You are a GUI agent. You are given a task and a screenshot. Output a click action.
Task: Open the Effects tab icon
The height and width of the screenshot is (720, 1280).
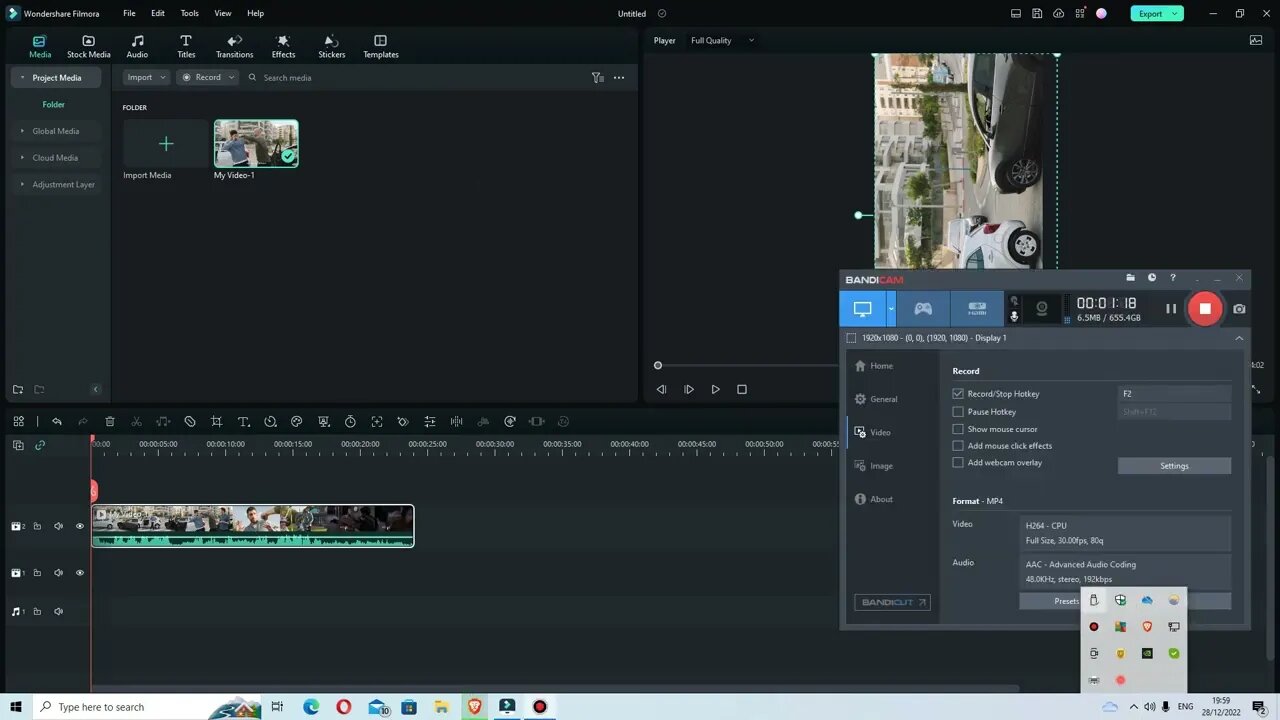pos(283,46)
